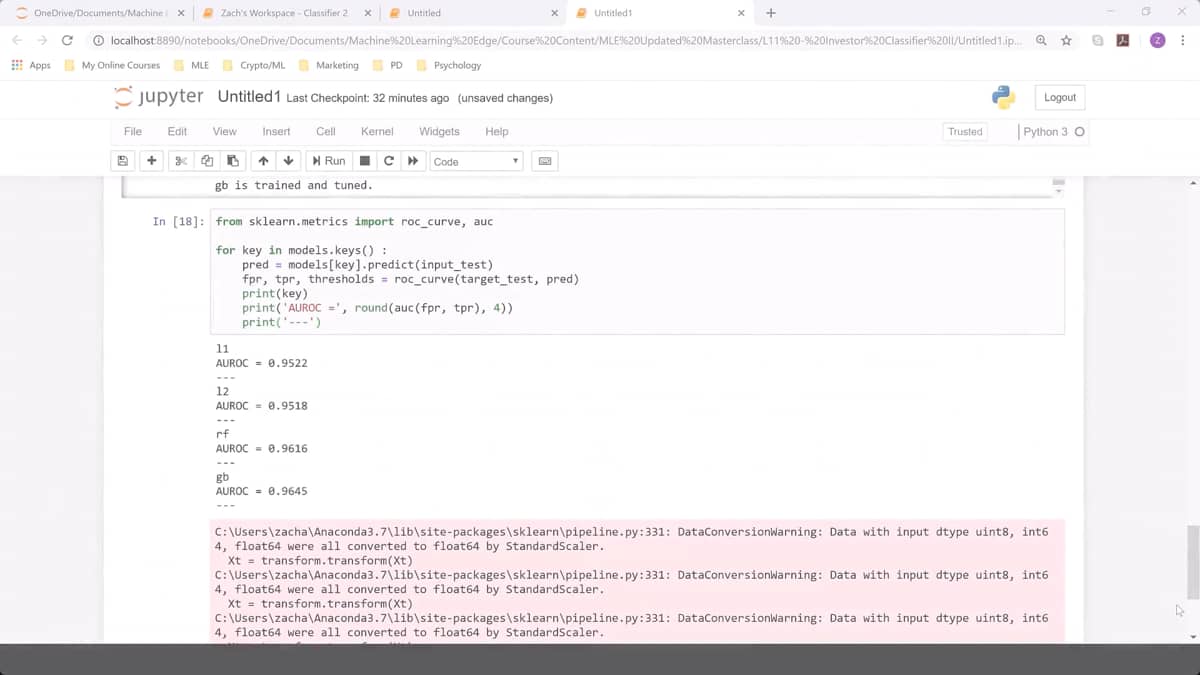
Task: Go back in browser history
Action: 17,40
